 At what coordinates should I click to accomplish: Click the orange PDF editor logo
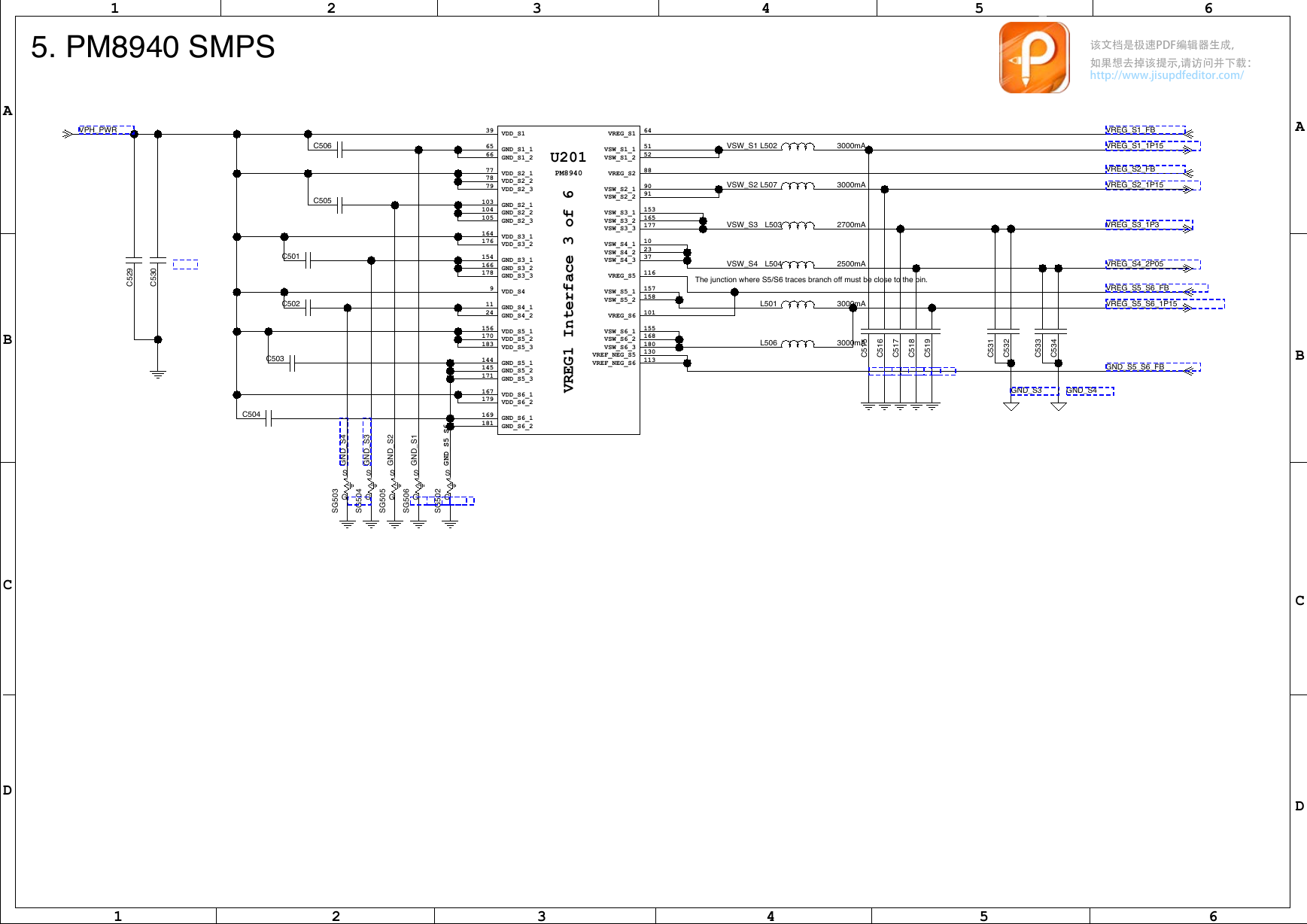tap(1034, 57)
